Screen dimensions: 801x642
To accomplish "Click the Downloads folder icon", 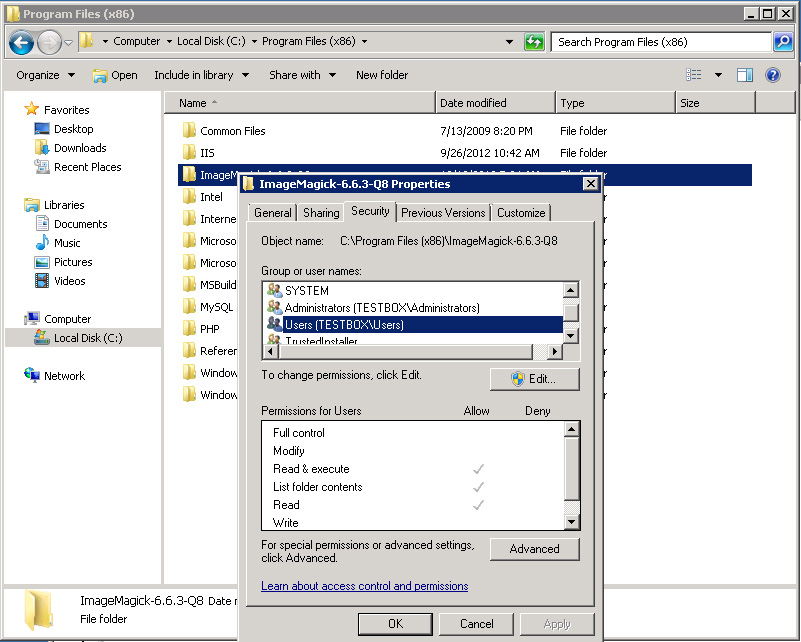I will pos(42,148).
